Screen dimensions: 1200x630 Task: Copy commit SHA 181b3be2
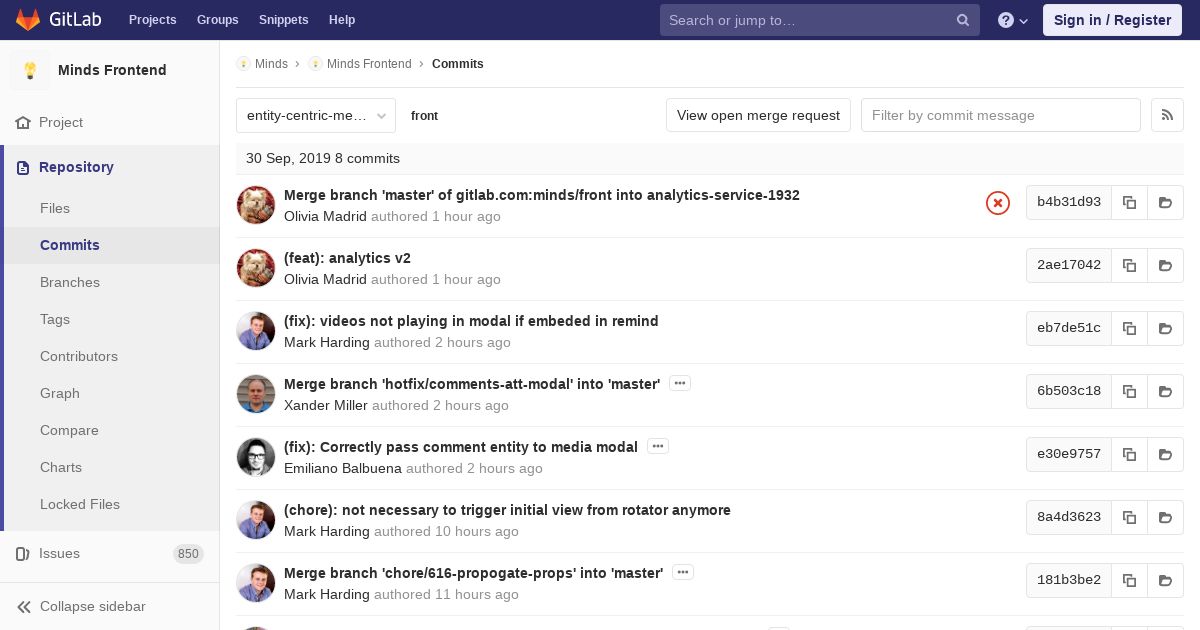(x=1129, y=580)
